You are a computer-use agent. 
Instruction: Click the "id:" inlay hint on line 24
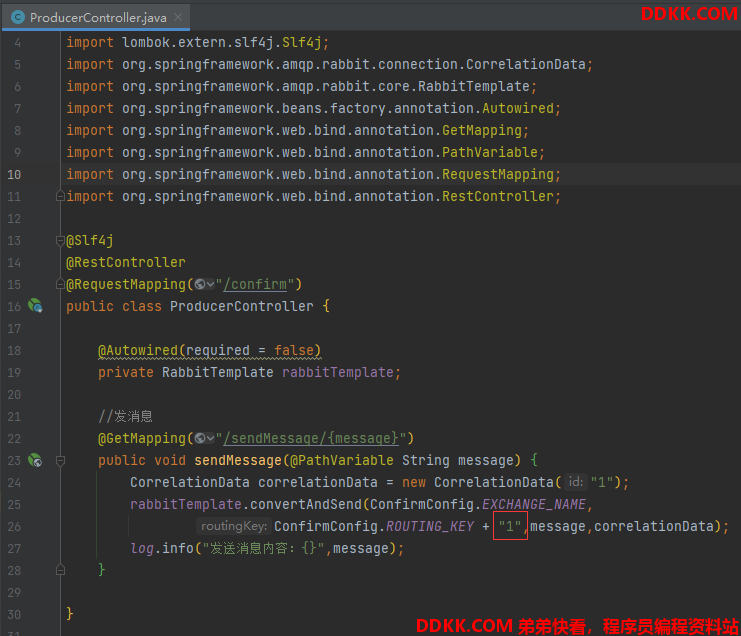click(x=576, y=482)
